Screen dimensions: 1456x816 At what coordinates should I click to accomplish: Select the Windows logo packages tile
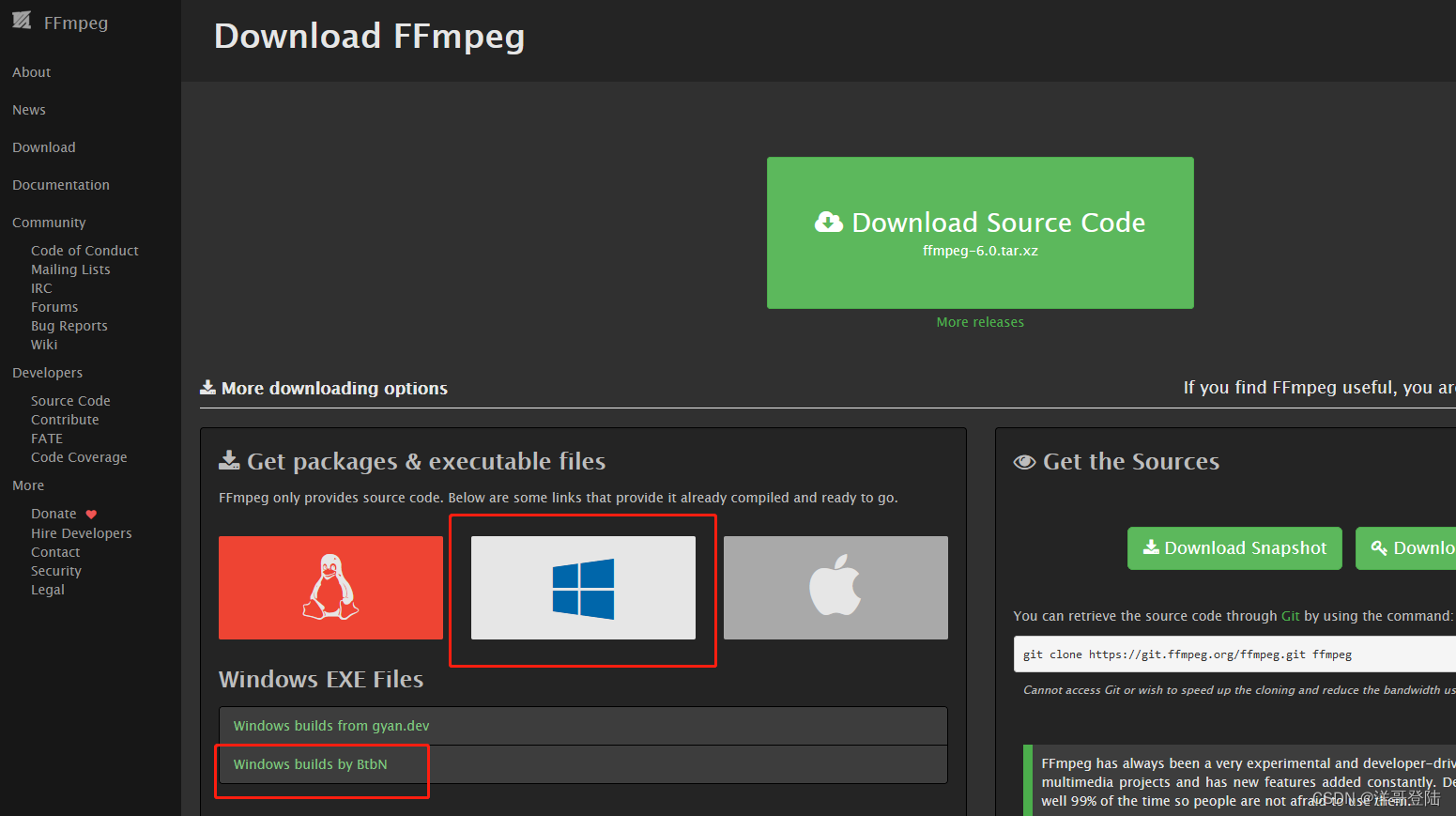583,588
